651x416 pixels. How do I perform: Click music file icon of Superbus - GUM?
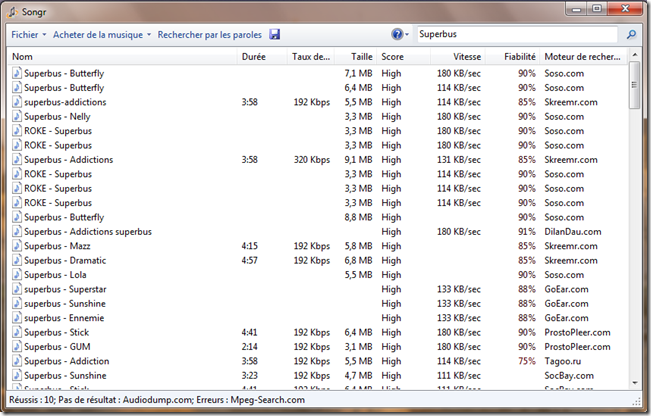tap(17, 347)
